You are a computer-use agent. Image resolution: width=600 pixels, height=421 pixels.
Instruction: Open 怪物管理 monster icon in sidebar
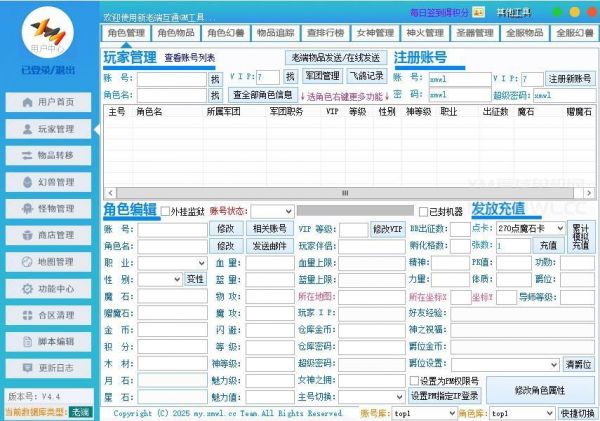(x=27, y=209)
